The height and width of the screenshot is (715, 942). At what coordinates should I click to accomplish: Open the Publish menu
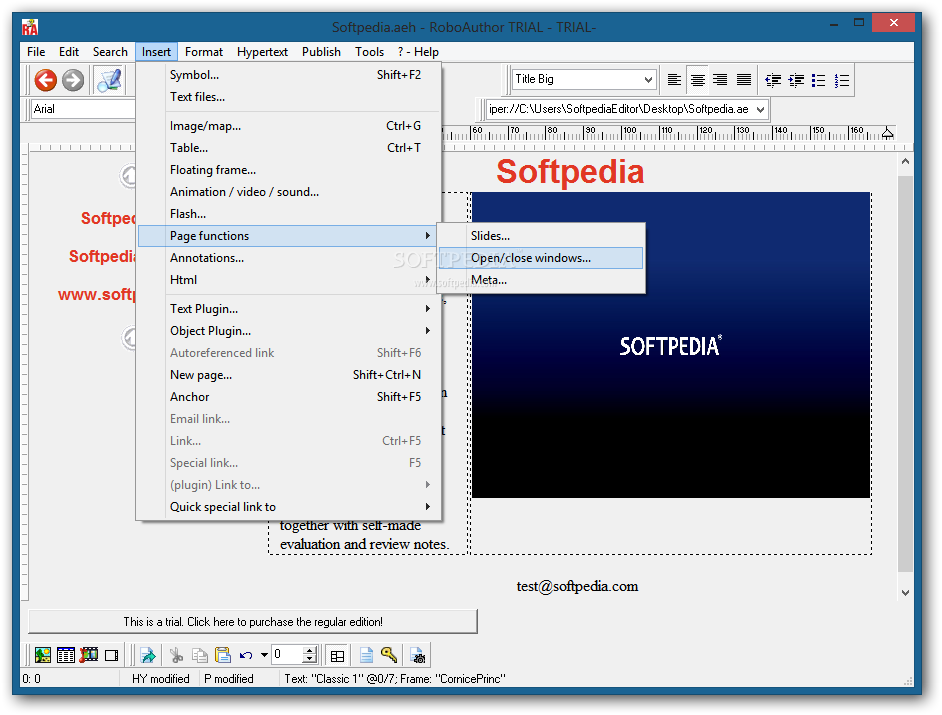click(321, 52)
